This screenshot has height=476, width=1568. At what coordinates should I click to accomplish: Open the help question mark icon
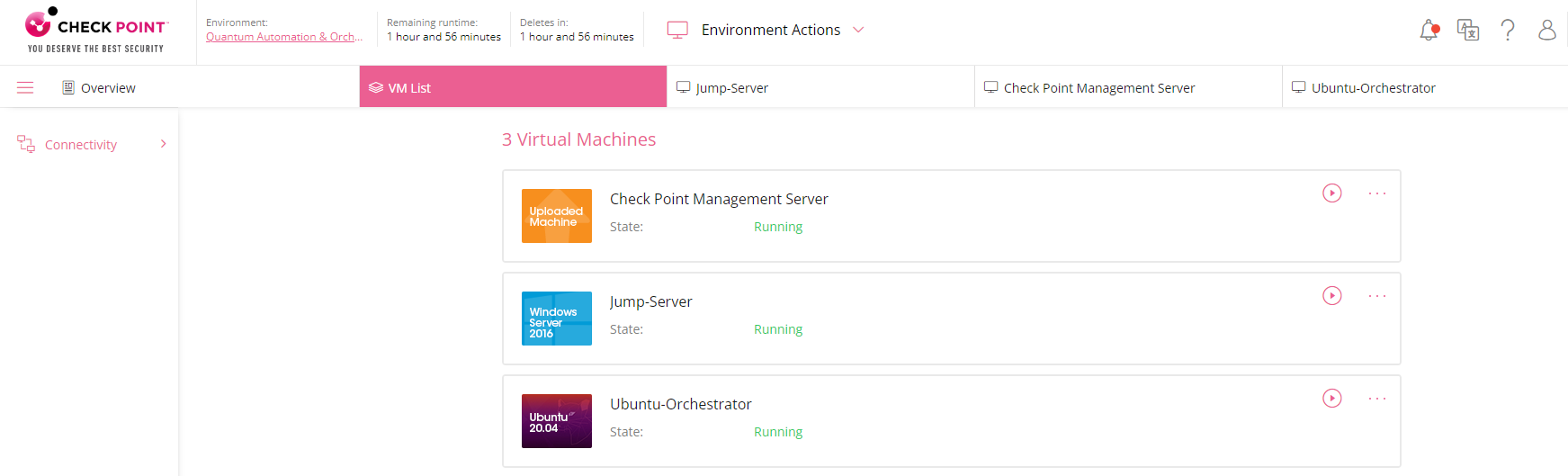pyautogui.click(x=1508, y=31)
